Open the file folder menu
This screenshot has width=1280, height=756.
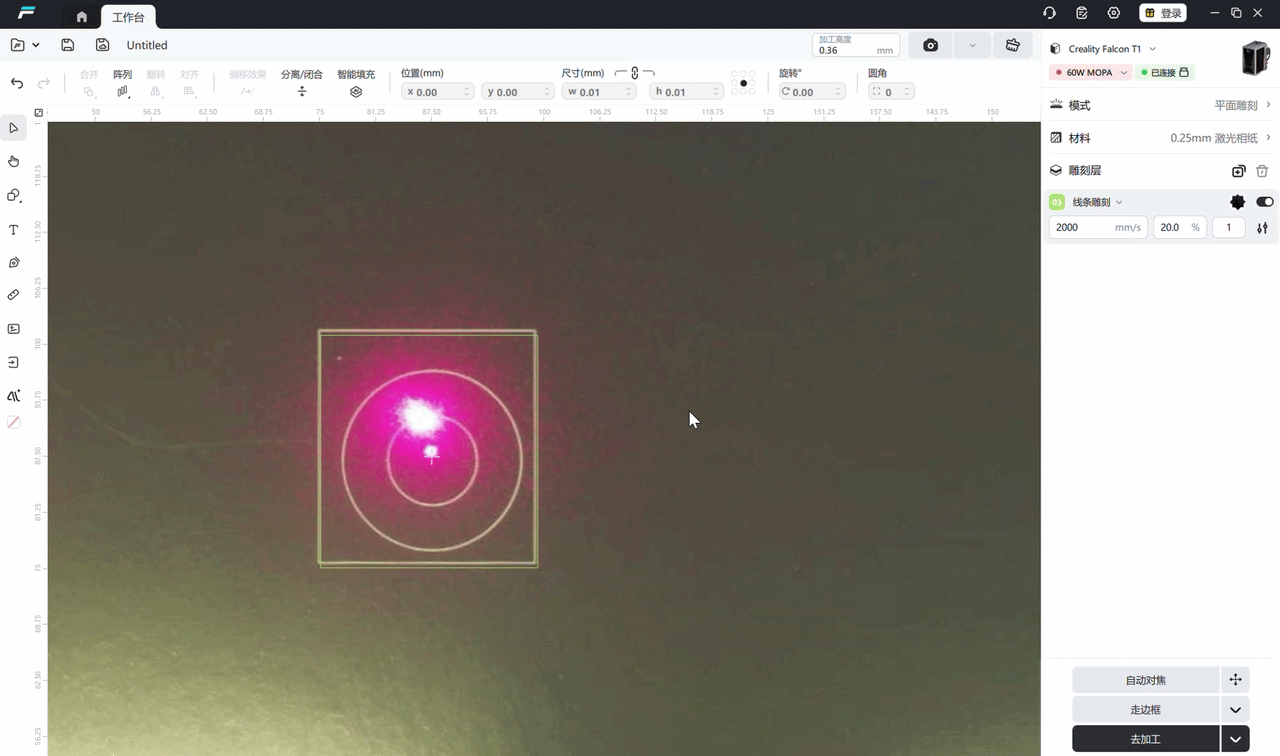(24, 45)
